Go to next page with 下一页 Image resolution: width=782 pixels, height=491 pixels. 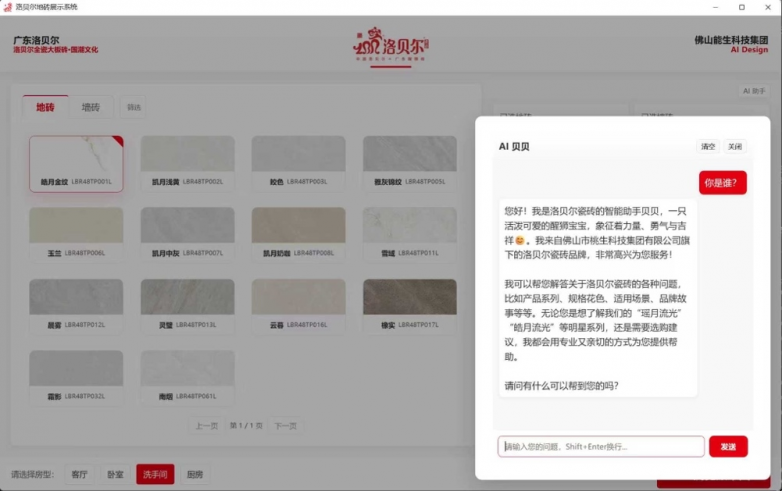(x=286, y=426)
